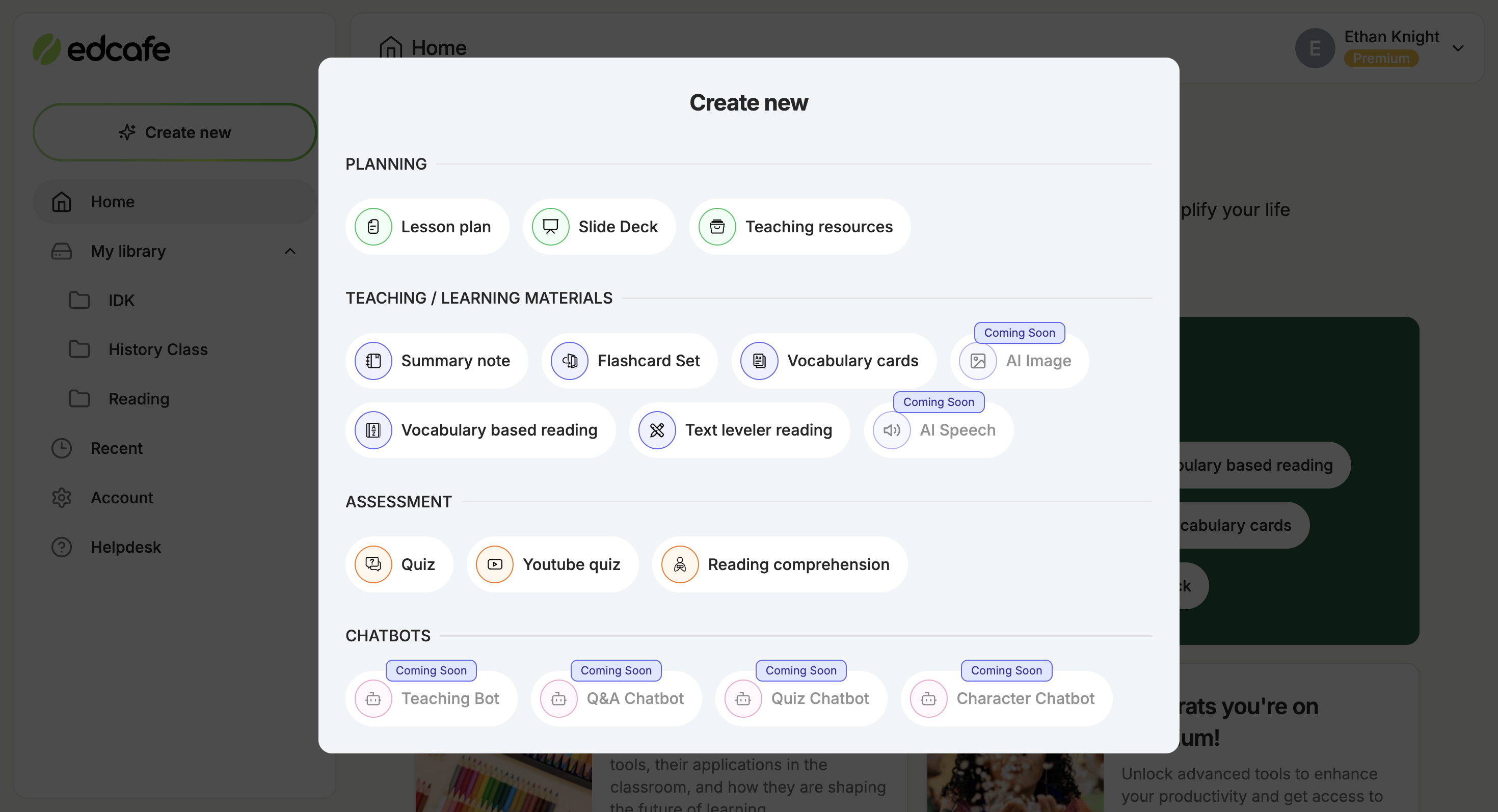Click the user avatar letter E
Image resolution: width=1498 pixels, height=812 pixels.
[1315, 48]
